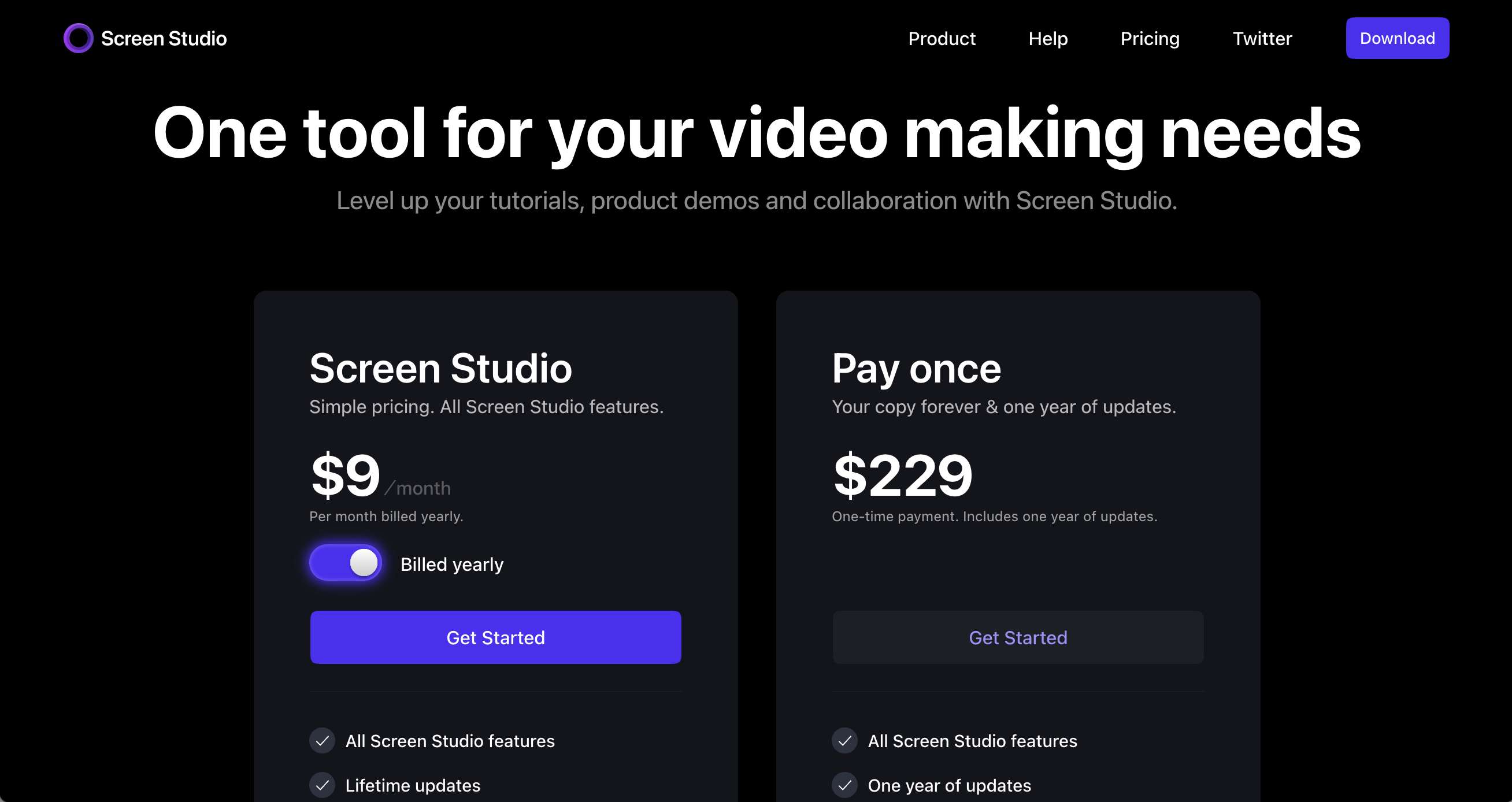Click the $9 per month price
The width and height of the screenshot is (1512, 802).
tap(346, 475)
